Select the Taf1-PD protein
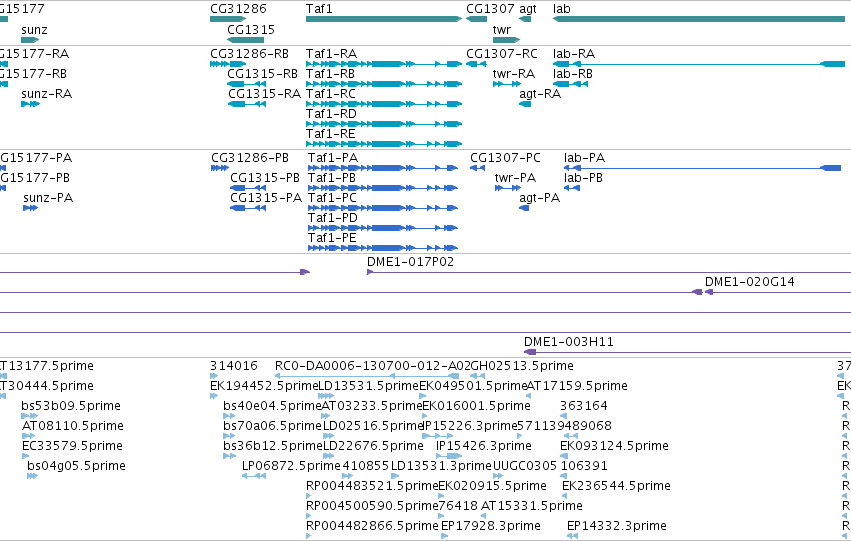This screenshot has width=851, height=541. [383, 228]
